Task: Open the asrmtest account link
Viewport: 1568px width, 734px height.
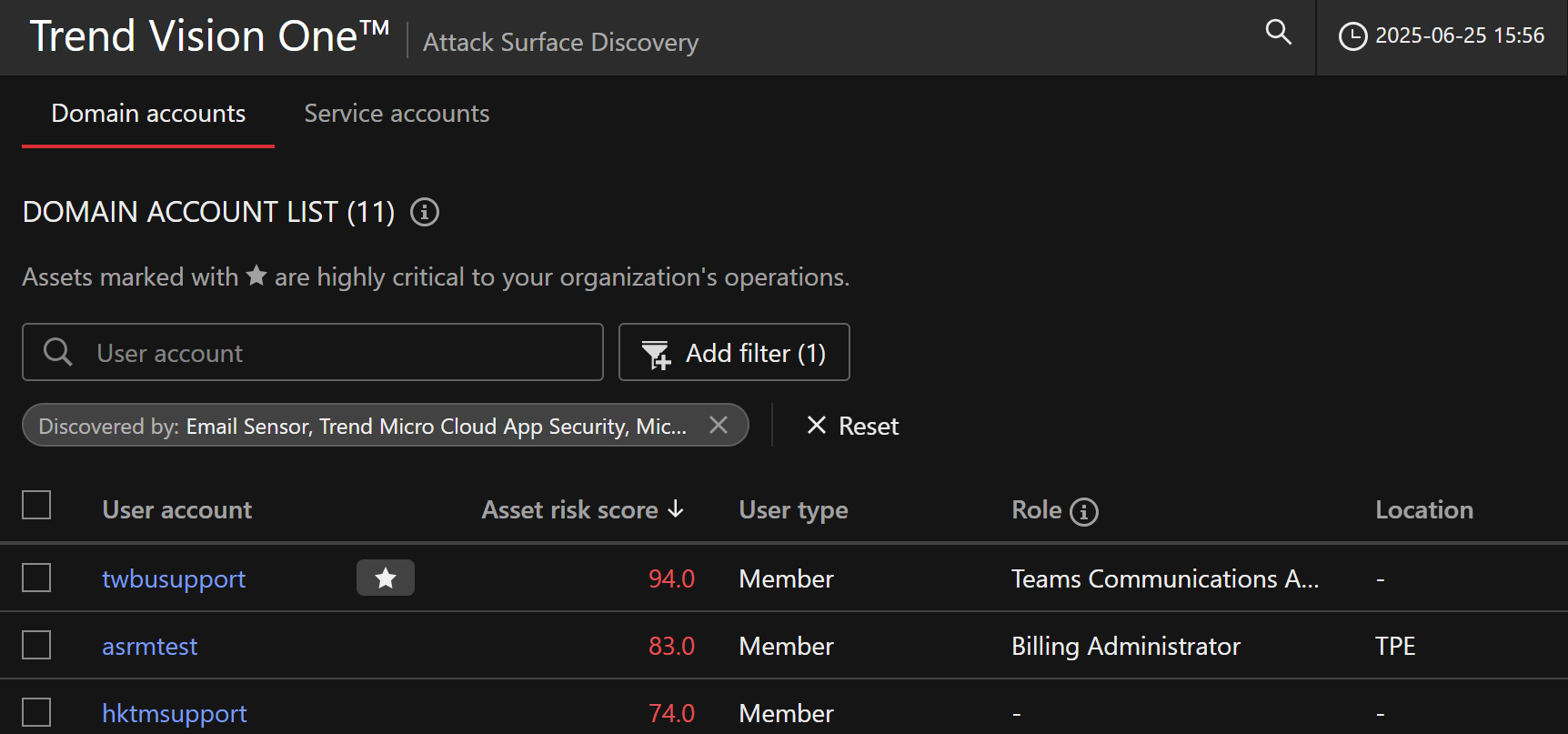Action: [149, 647]
